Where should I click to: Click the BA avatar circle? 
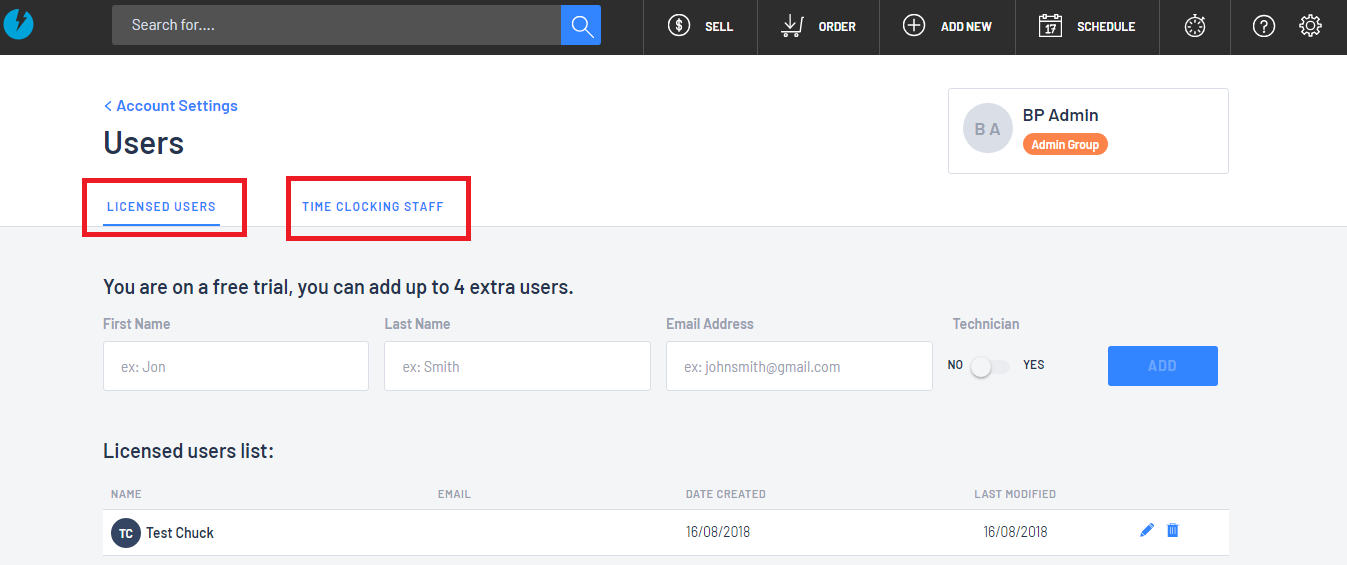click(988, 129)
